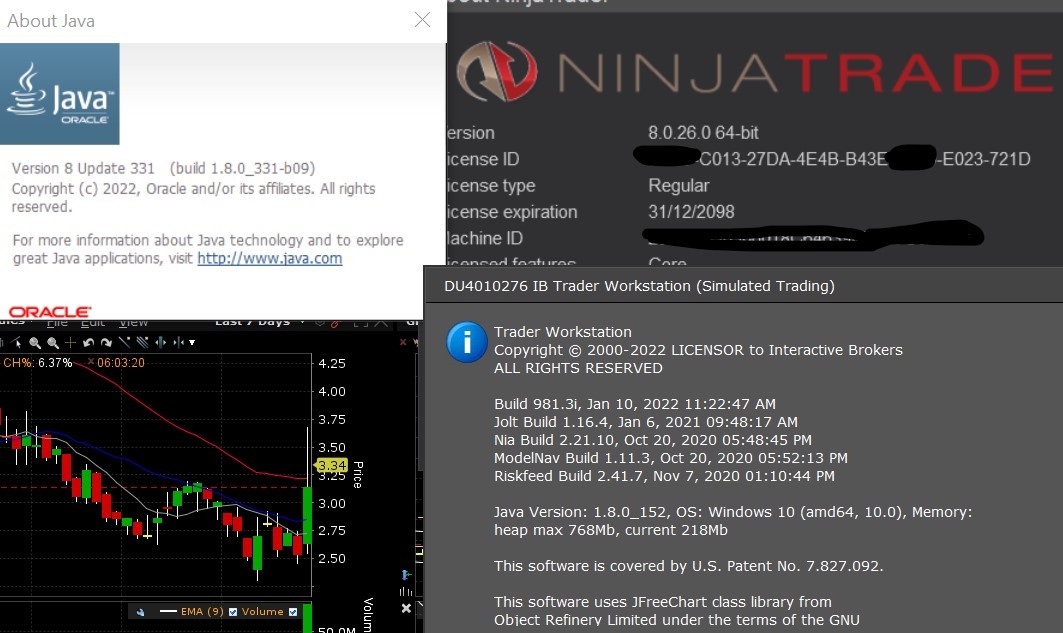
Task: Click the 4.25 price axis label
Action: click(332, 363)
